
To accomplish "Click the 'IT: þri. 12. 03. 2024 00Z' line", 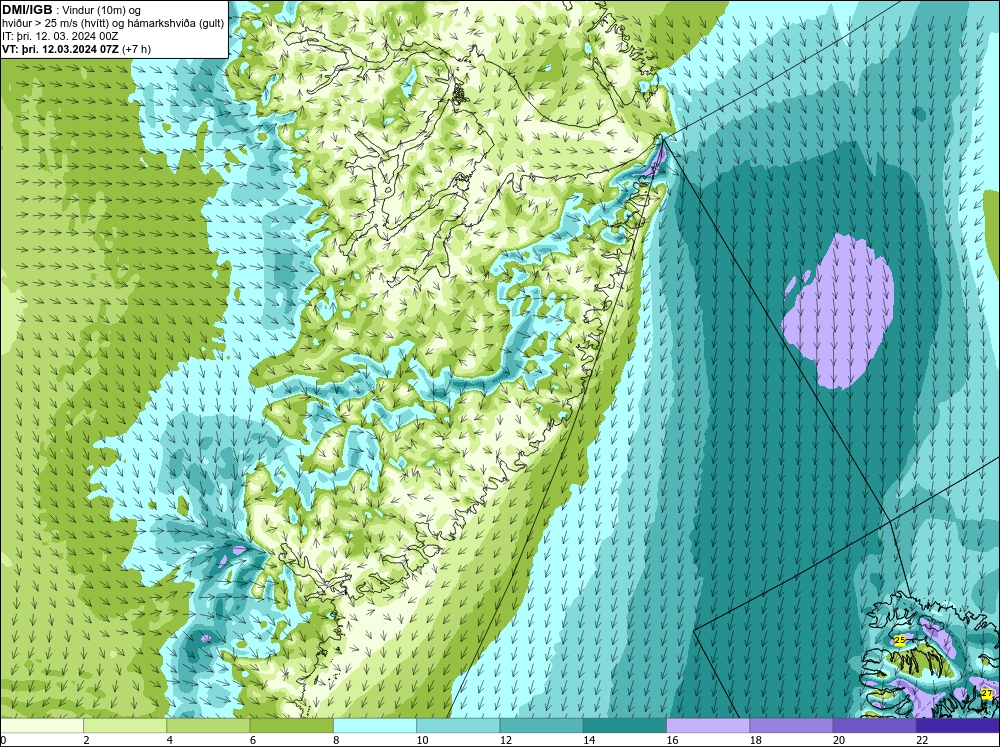I will [x=60, y=36].
